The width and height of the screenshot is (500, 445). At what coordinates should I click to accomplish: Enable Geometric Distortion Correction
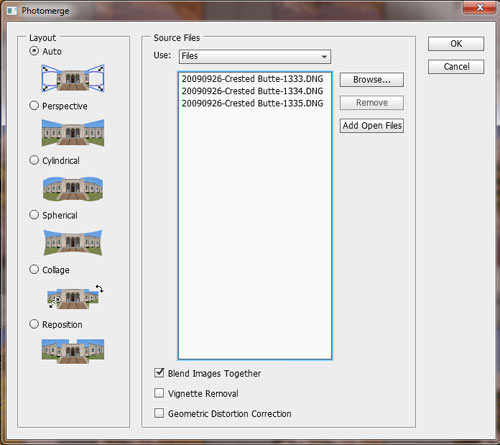(159, 413)
